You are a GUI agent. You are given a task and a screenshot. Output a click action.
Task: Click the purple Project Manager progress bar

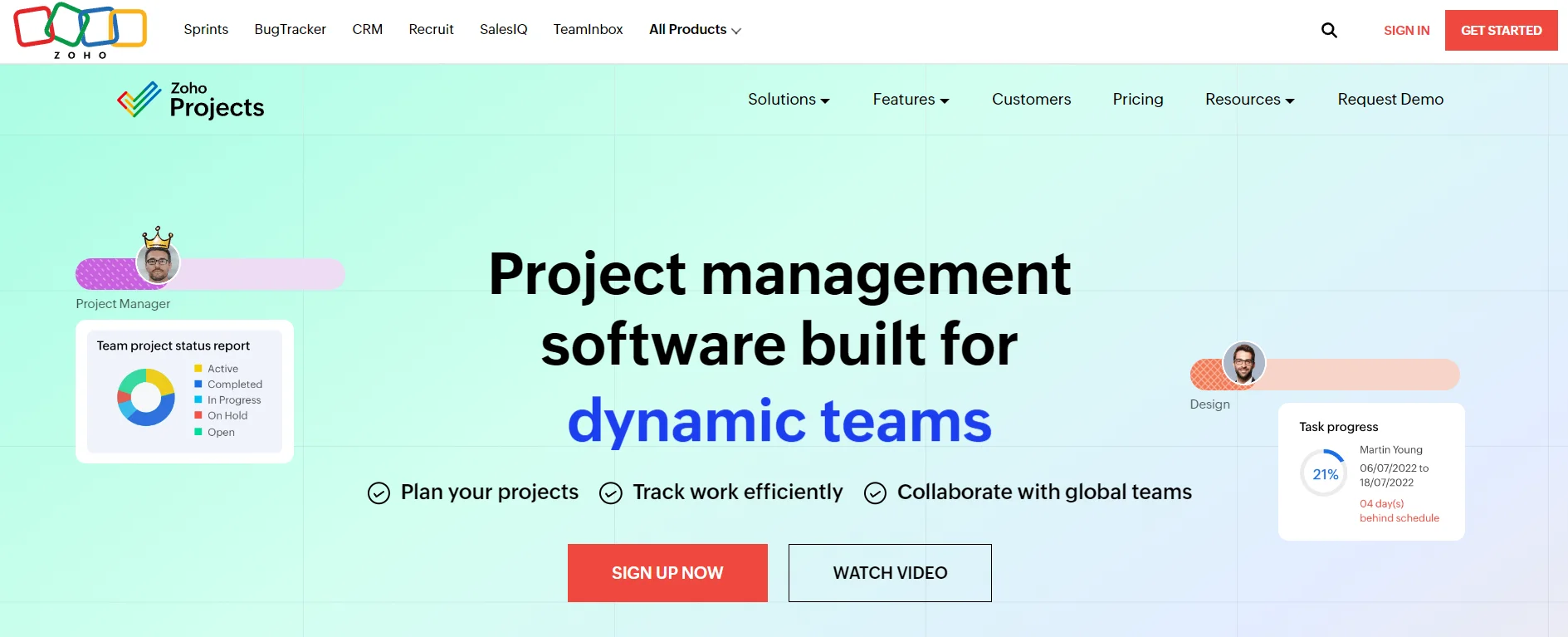point(210,274)
